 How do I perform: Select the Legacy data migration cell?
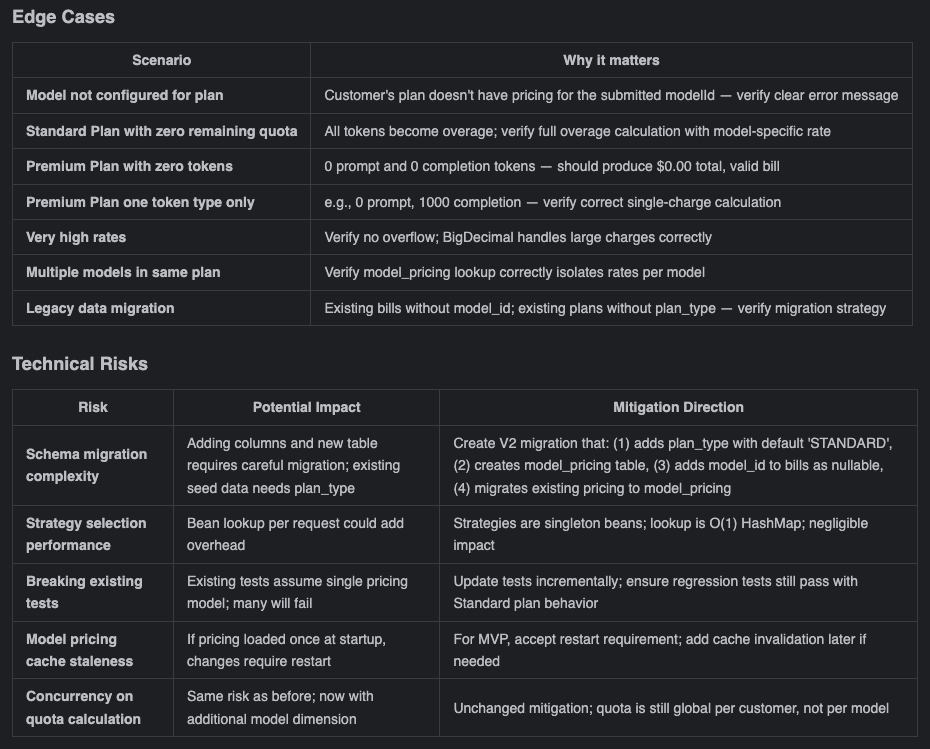(x=100, y=308)
